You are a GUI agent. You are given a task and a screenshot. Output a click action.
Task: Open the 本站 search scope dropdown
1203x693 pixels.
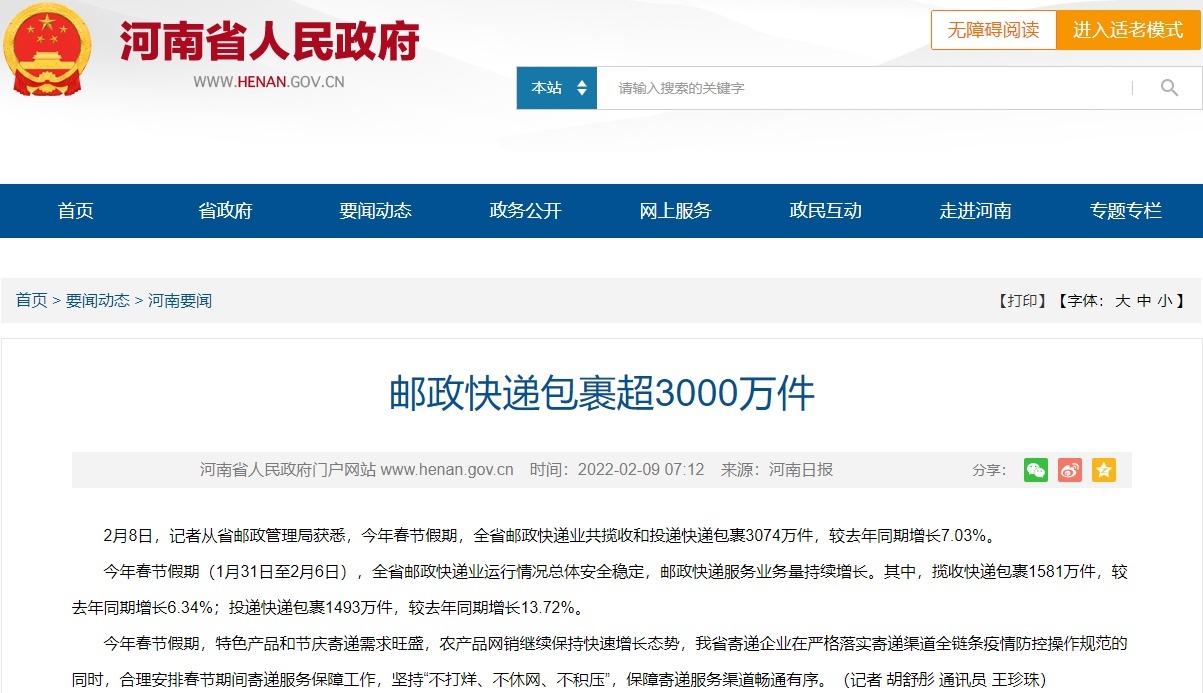pyautogui.click(x=557, y=88)
